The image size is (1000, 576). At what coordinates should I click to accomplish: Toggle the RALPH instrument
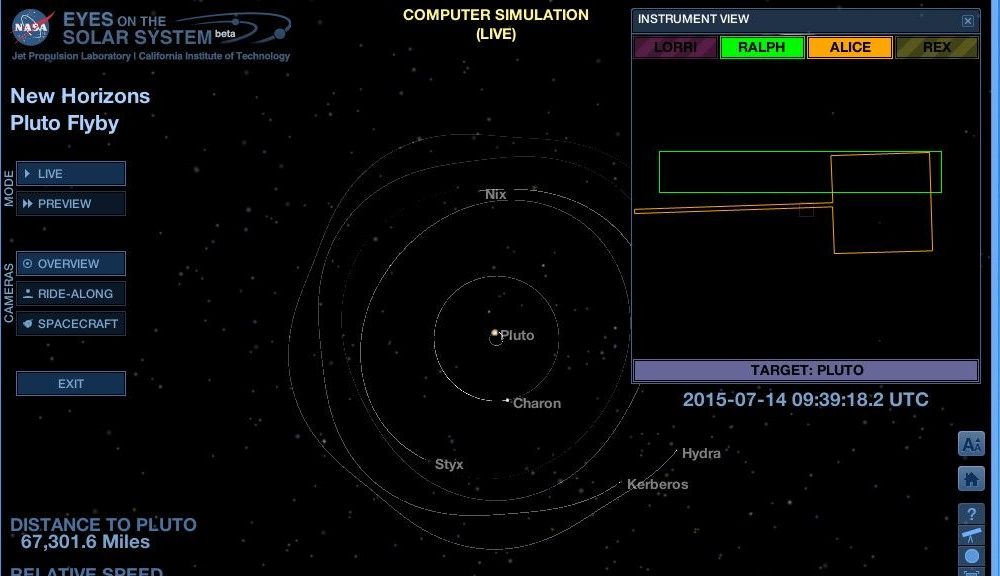(x=761, y=47)
